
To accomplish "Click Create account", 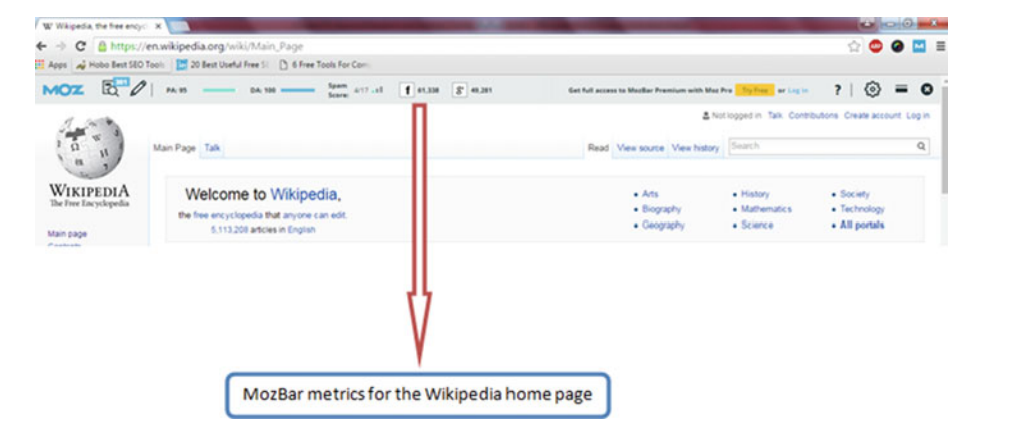I will point(873,116).
